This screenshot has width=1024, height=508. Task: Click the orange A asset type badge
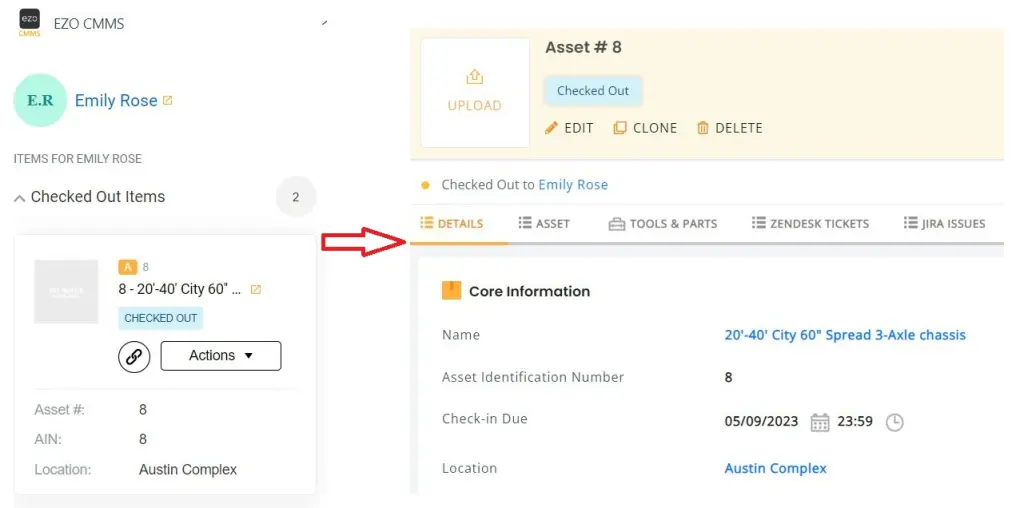click(127, 266)
